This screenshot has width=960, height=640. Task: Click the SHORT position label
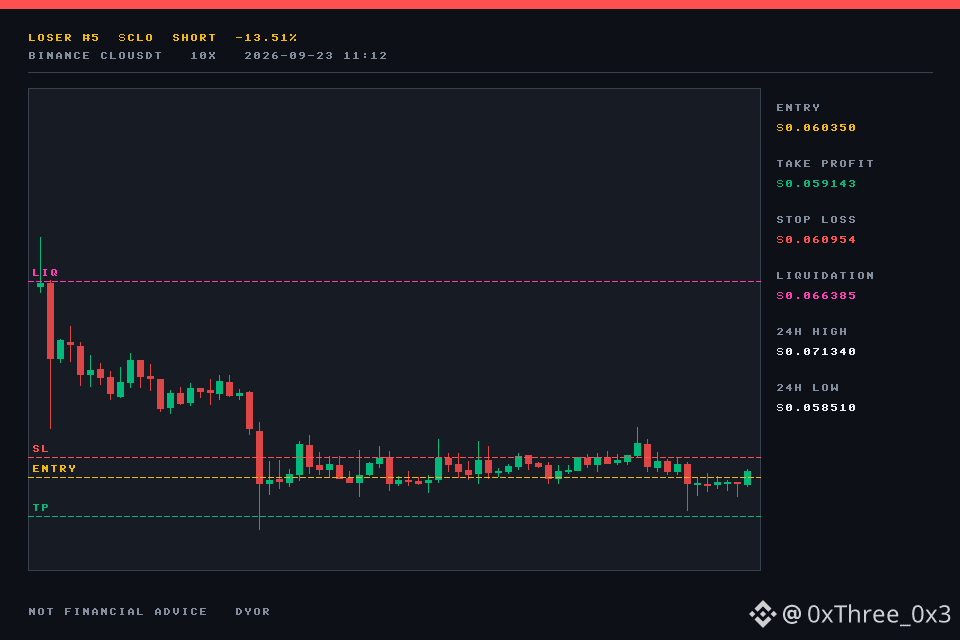tap(194, 37)
